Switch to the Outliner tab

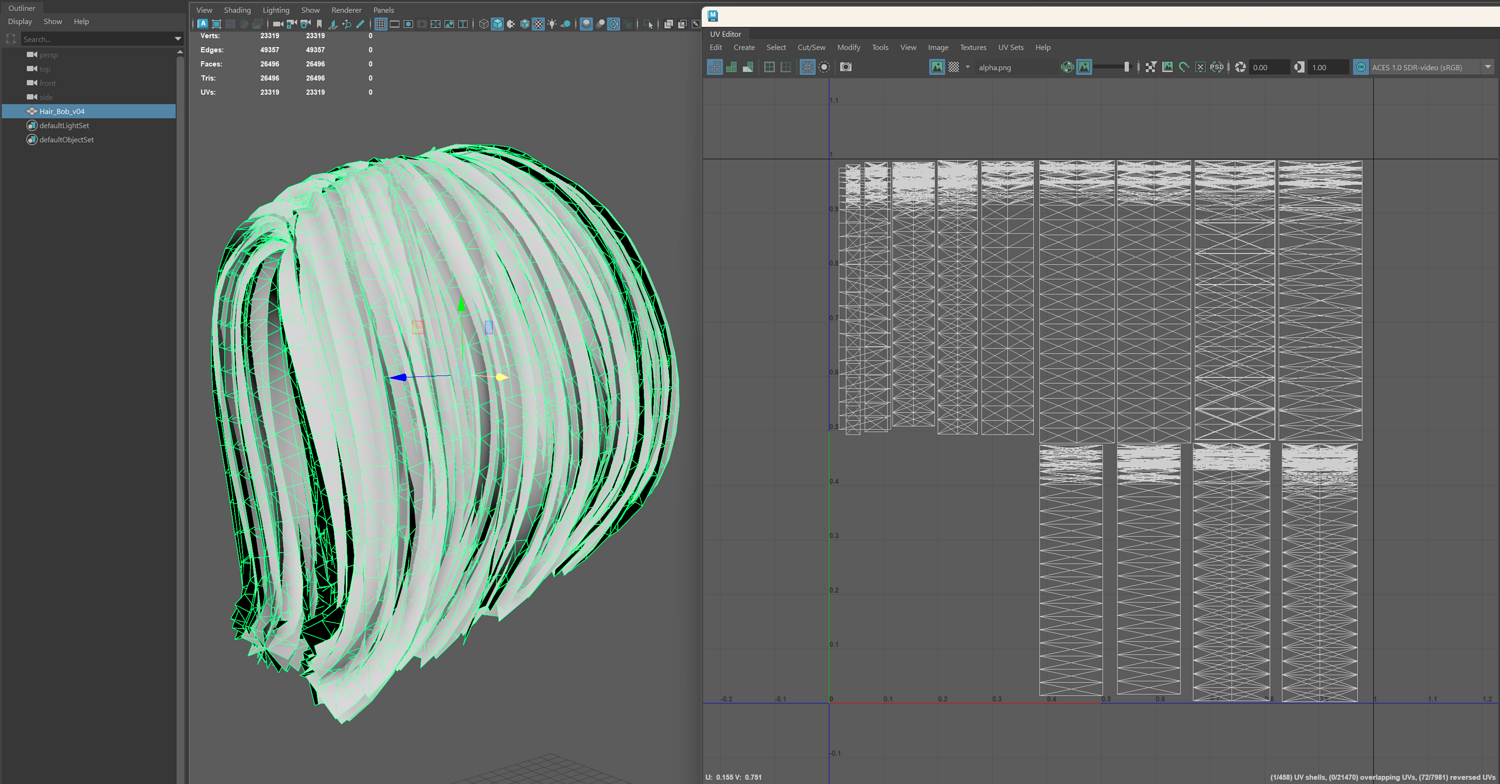click(22, 8)
